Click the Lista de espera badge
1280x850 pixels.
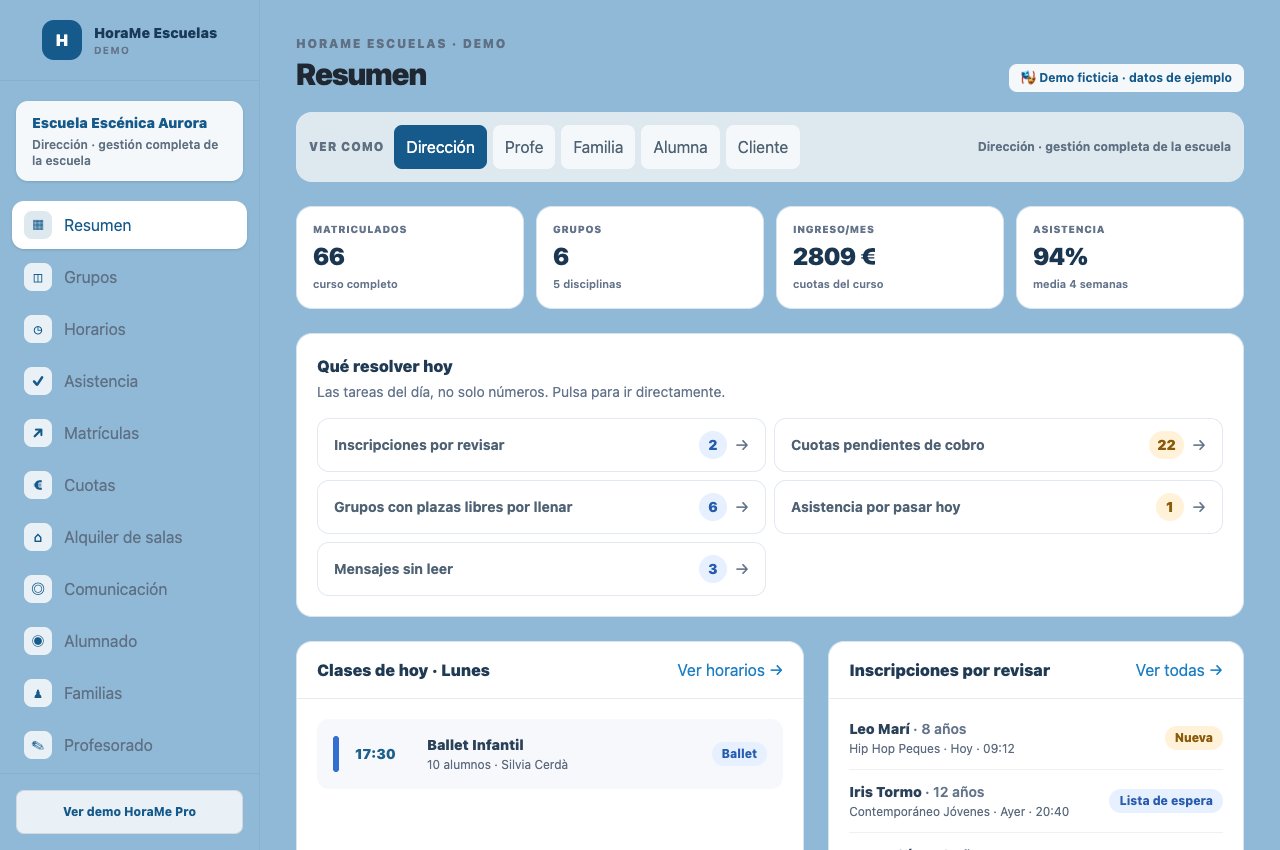tap(1166, 801)
